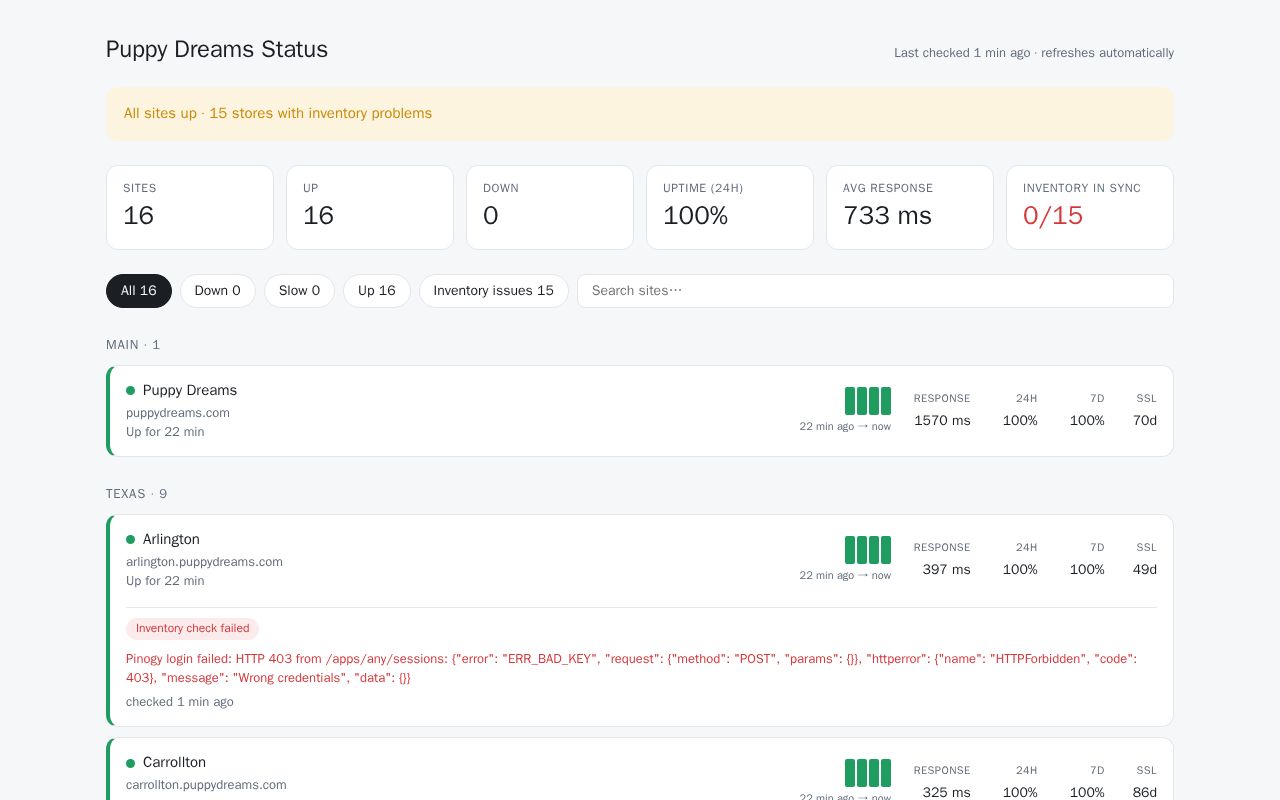Open the DOWN summary card
Screen dimensions: 1280x800
pyautogui.click(x=550, y=207)
